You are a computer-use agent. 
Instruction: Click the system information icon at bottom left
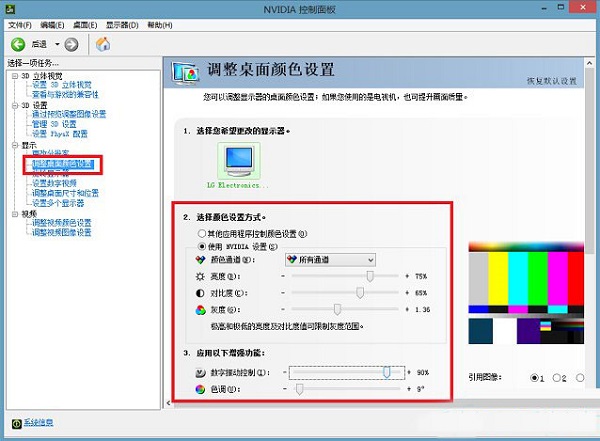point(16,423)
